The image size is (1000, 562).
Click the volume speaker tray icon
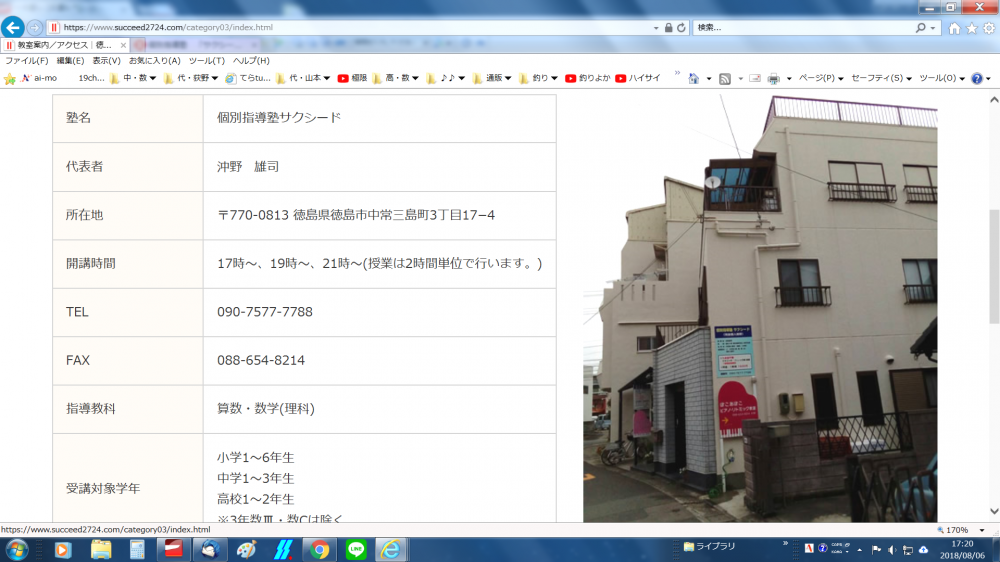pyautogui.click(x=892, y=550)
